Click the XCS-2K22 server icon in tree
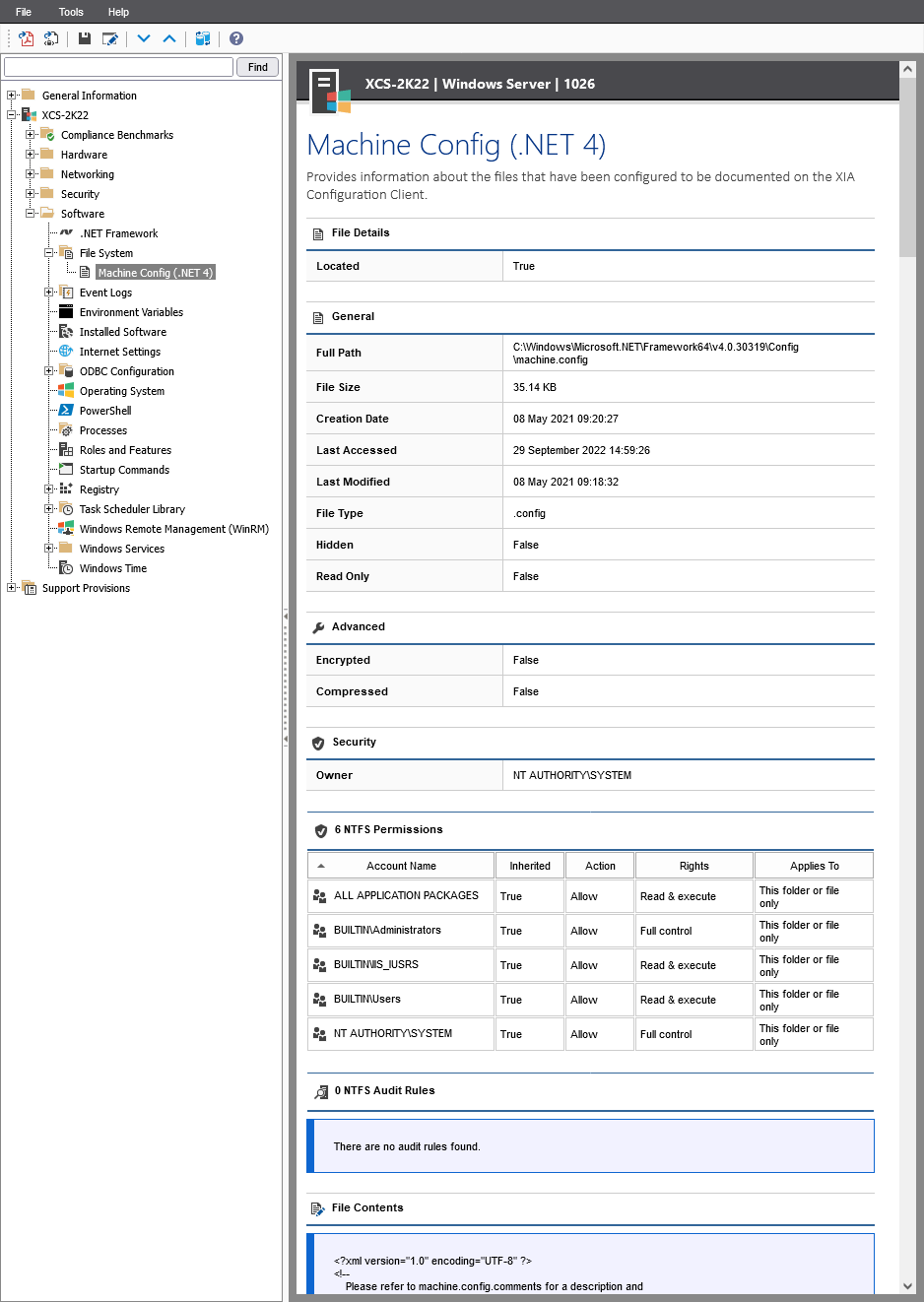924x1302 pixels. pos(29,115)
